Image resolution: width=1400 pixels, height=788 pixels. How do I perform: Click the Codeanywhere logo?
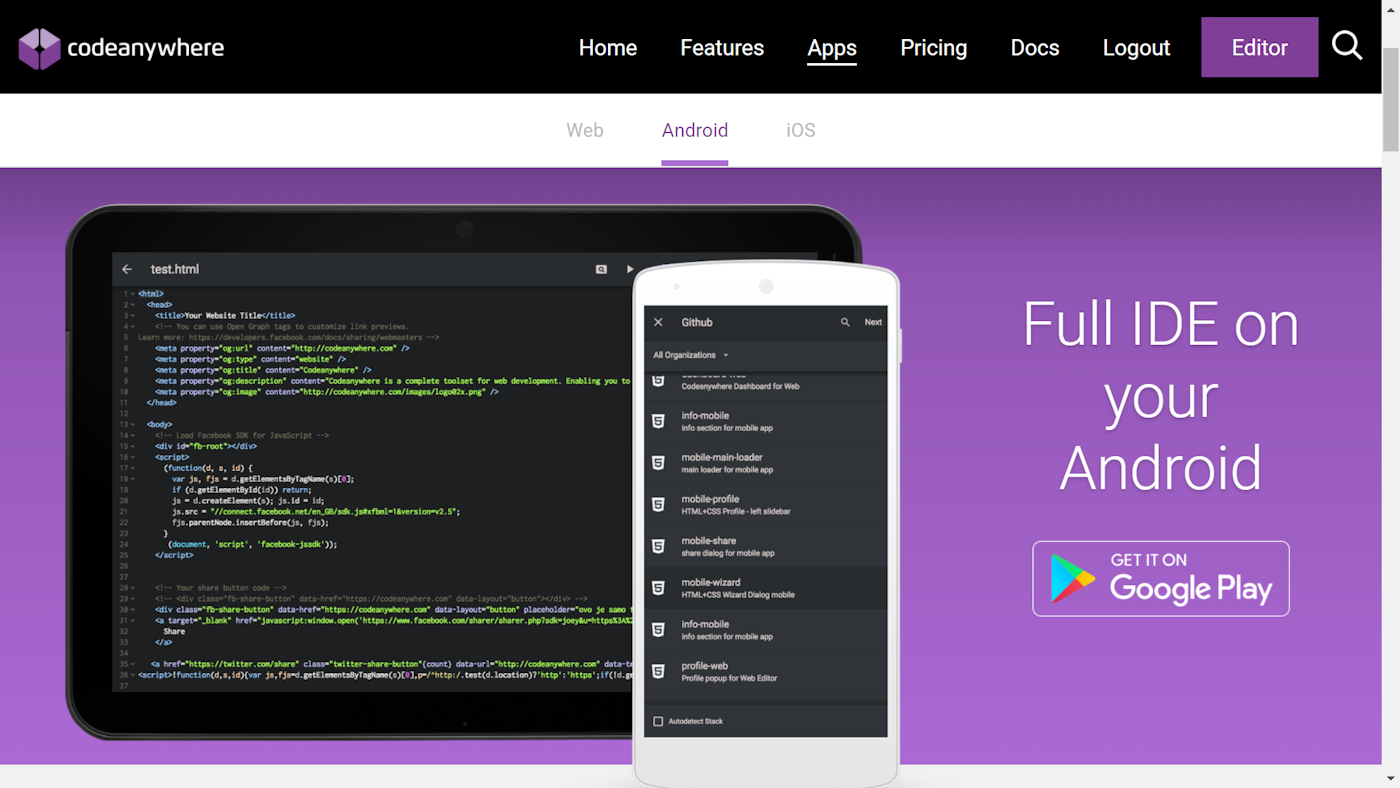(121, 48)
